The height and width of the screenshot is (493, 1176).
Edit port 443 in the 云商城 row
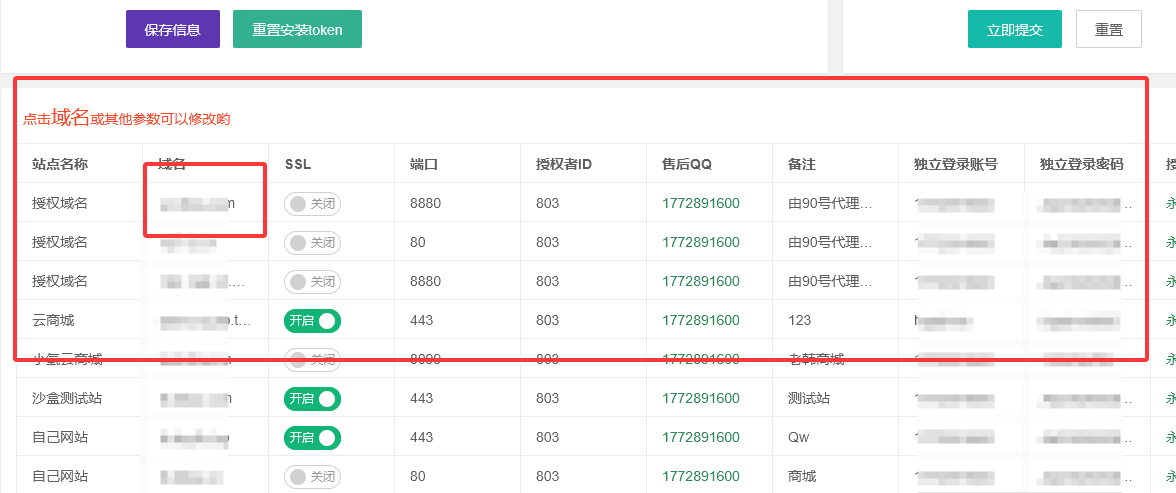[422, 320]
